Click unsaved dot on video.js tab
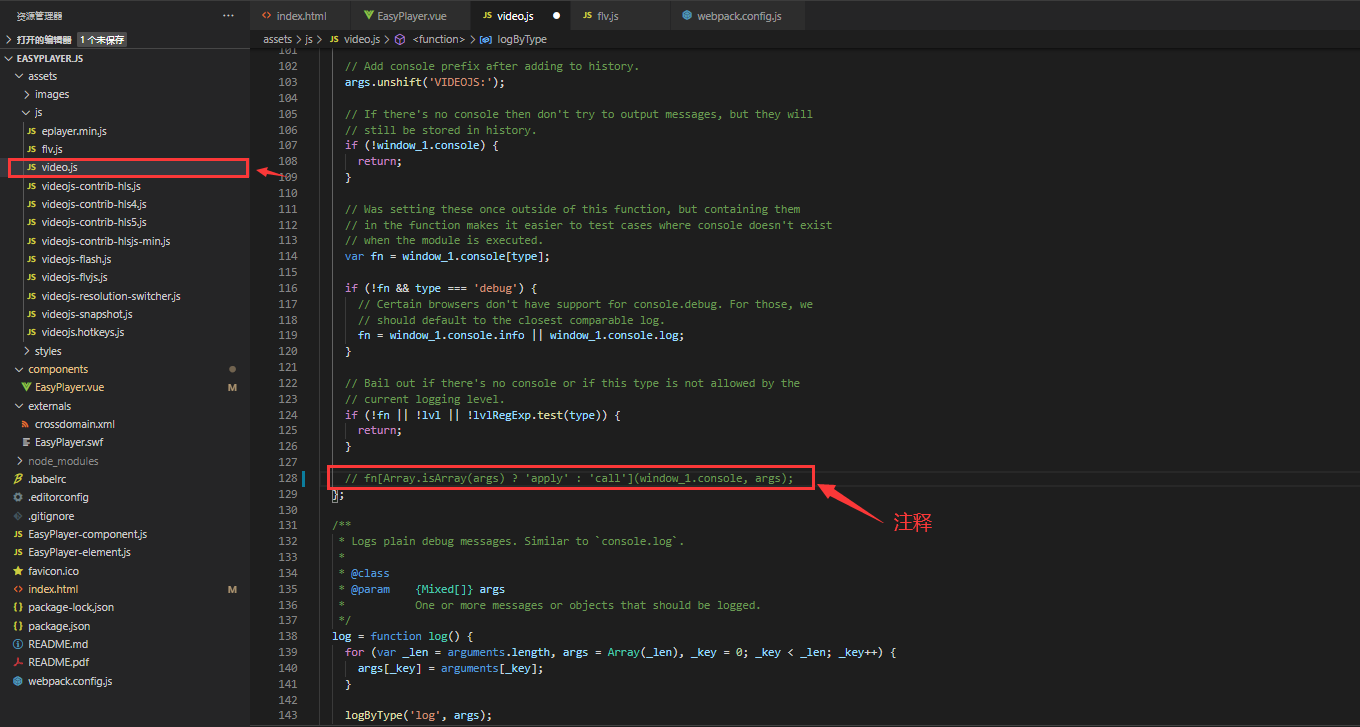 point(557,16)
